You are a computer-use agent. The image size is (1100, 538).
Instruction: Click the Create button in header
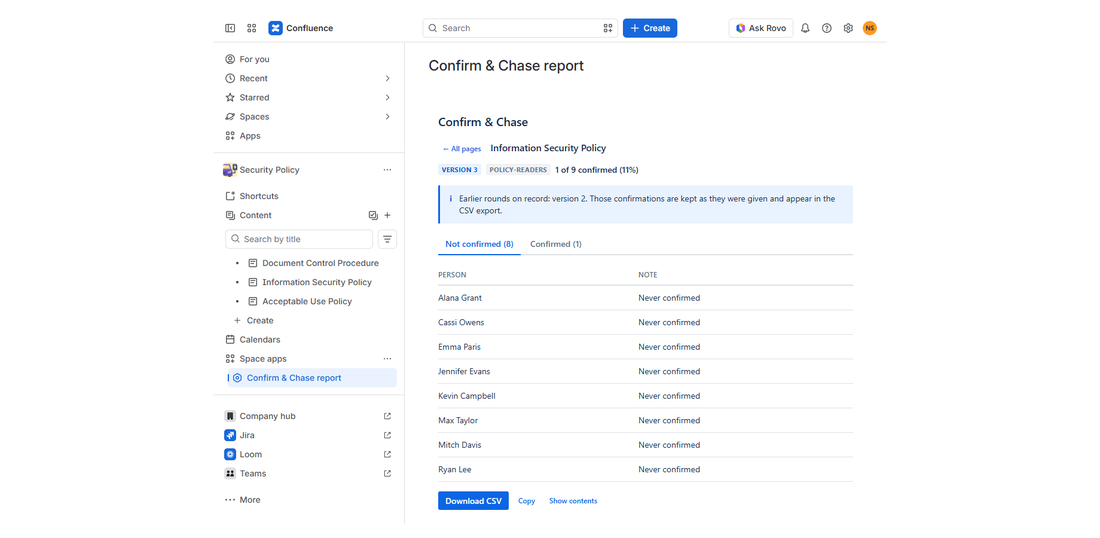(x=650, y=28)
